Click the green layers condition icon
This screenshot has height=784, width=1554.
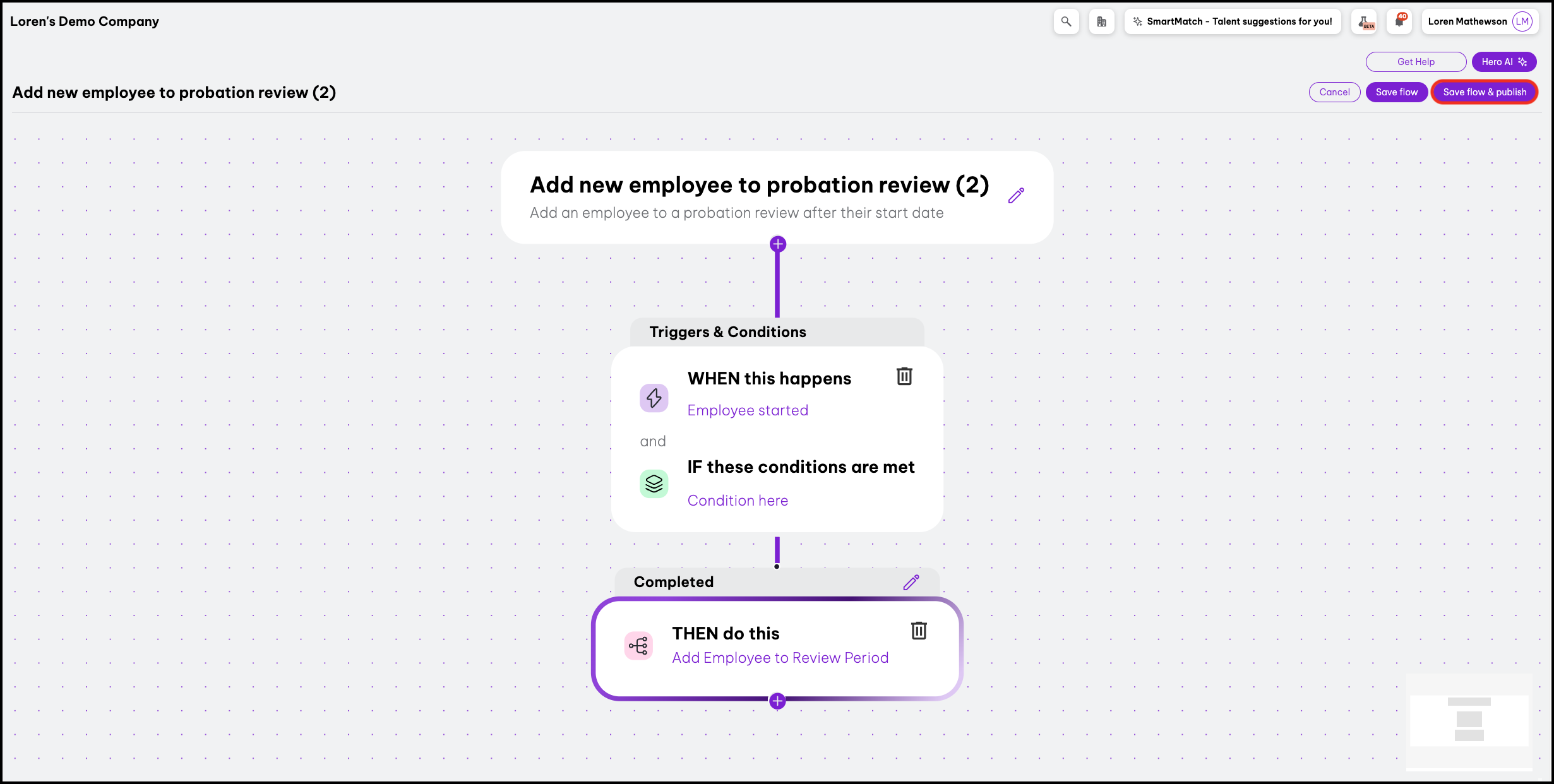click(654, 484)
